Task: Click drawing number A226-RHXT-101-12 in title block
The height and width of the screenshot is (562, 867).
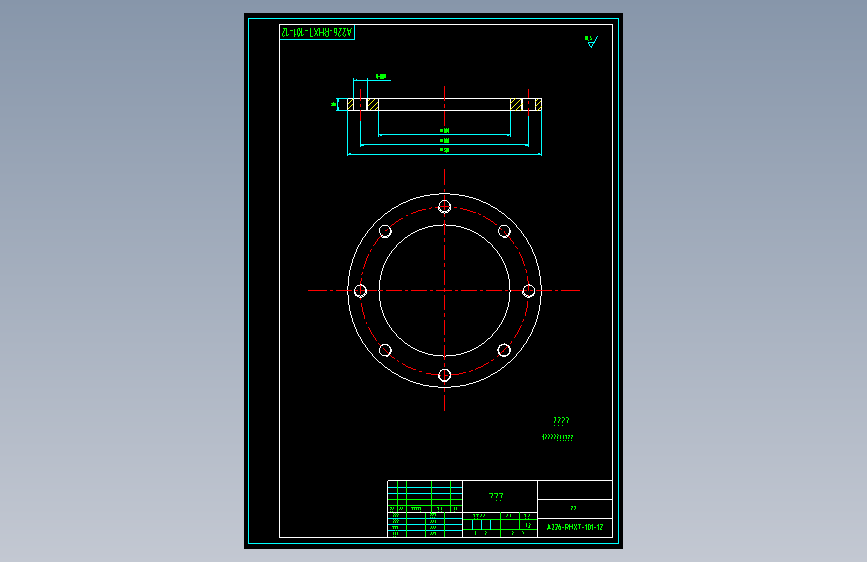Action: pyautogui.click(x=575, y=527)
